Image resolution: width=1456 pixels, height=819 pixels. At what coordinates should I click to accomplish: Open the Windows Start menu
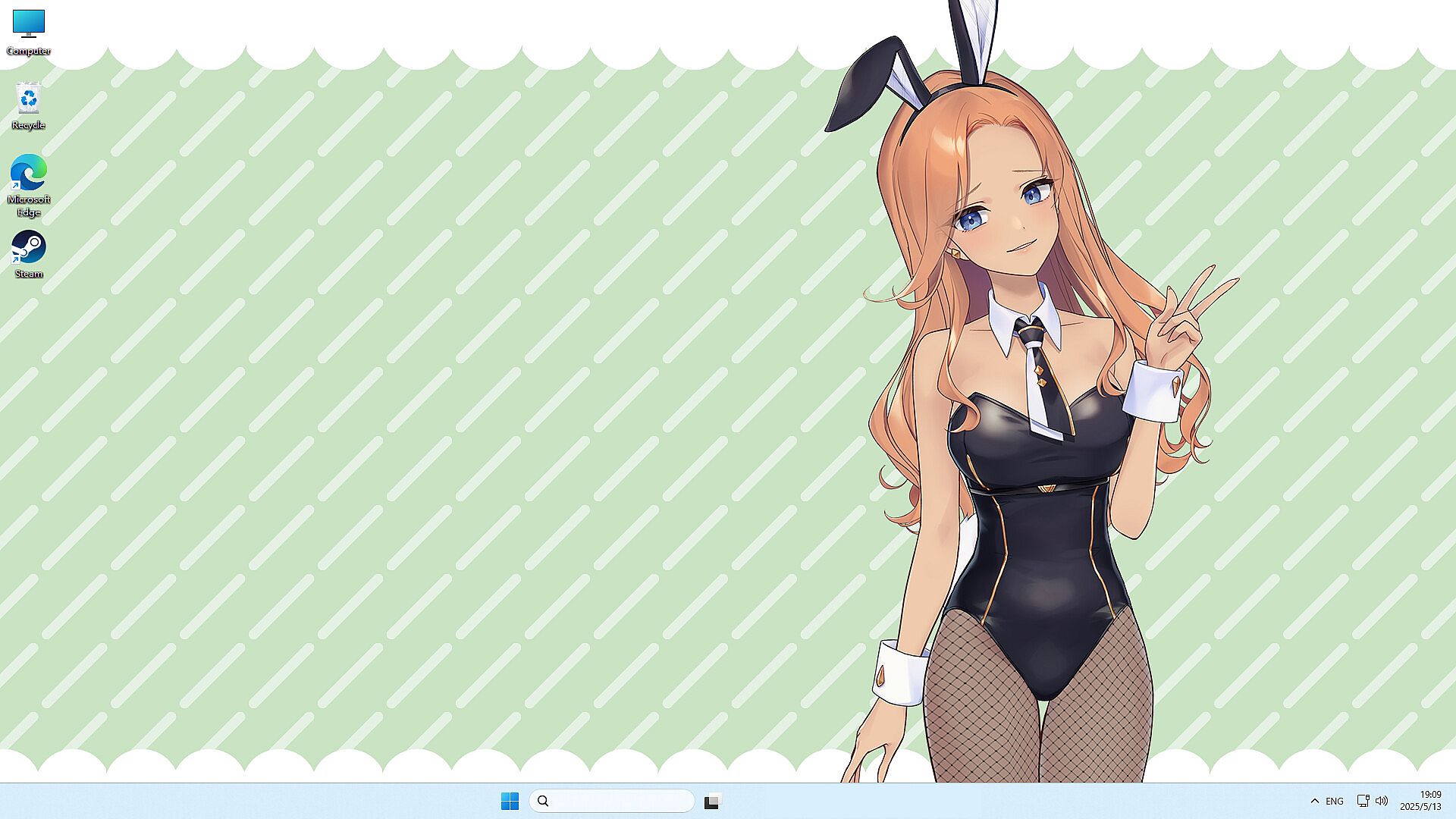(510, 801)
